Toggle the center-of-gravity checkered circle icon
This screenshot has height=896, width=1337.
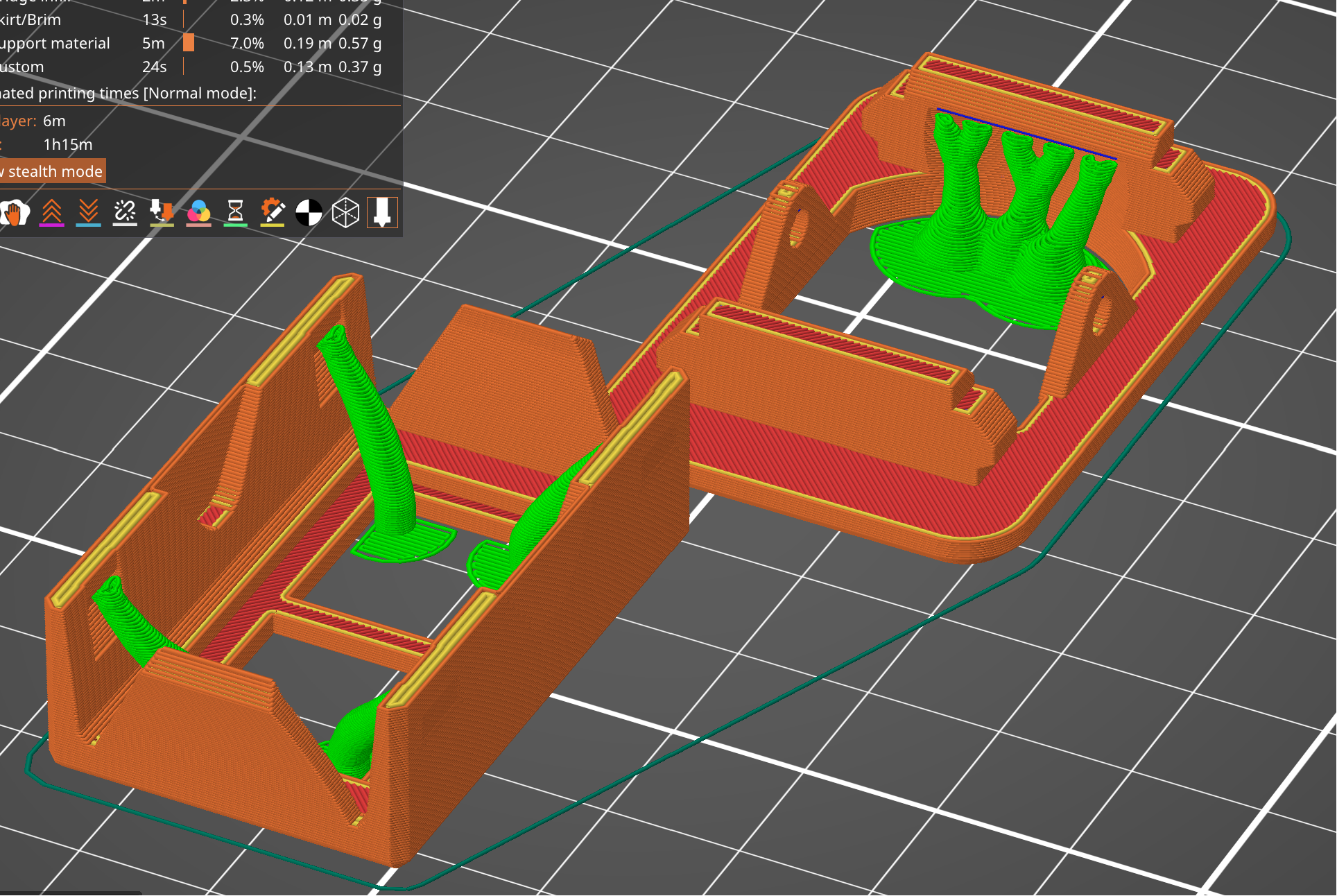click(309, 214)
